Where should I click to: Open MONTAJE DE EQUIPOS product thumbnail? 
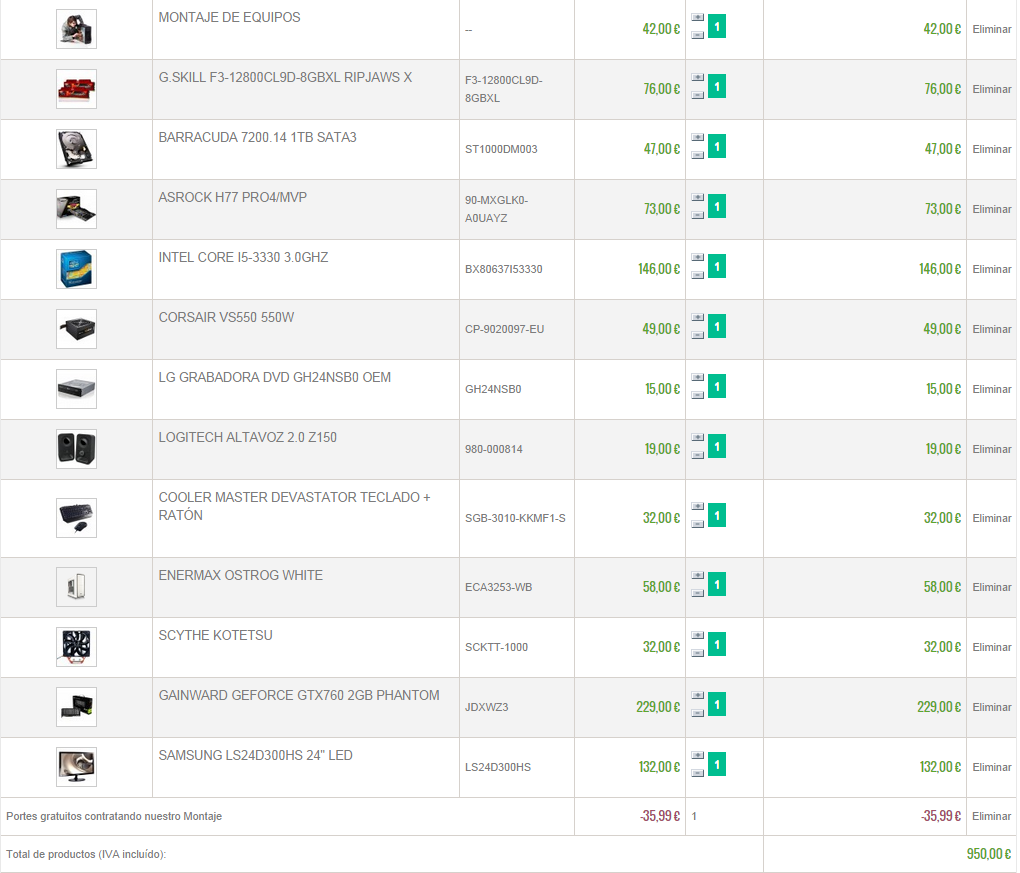[76, 29]
